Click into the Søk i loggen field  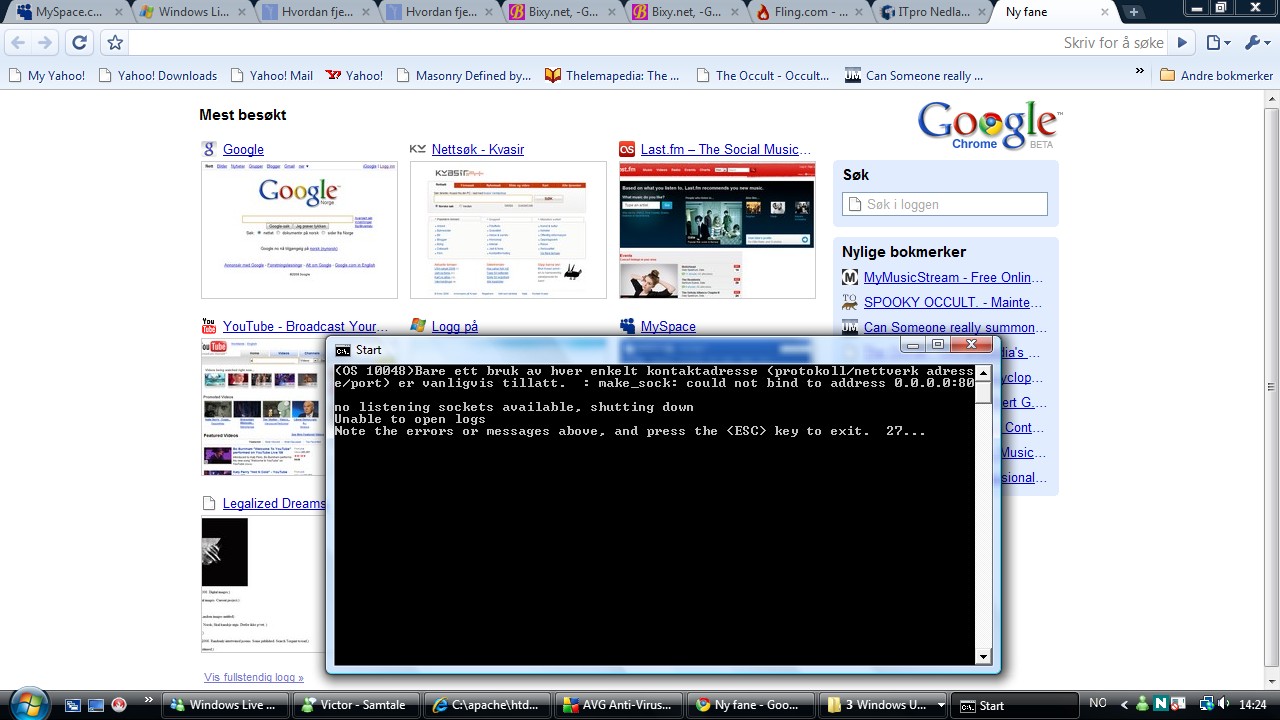[945, 204]
